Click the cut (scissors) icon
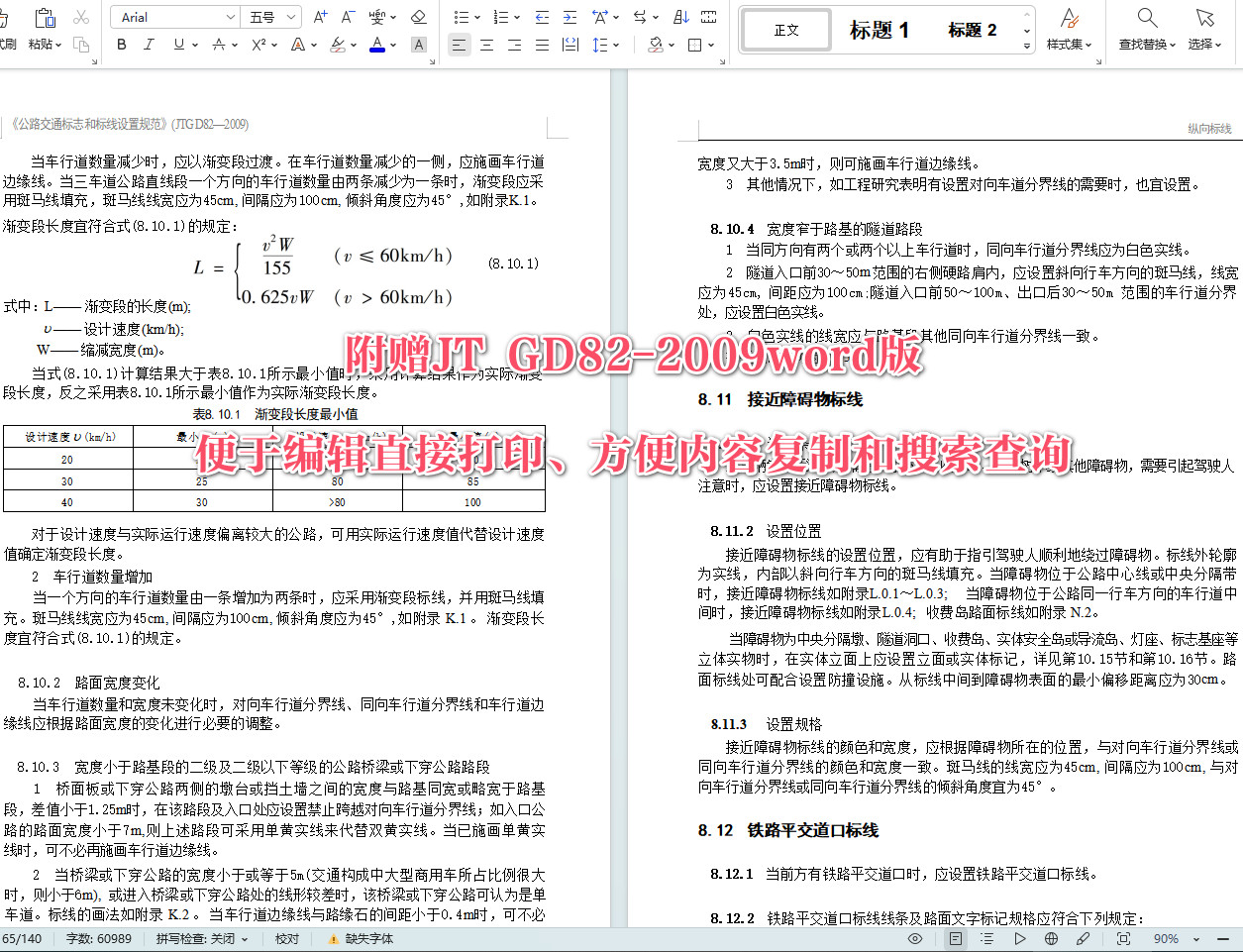This screenshot has width=1243, height=952. [x=79, y=17]
